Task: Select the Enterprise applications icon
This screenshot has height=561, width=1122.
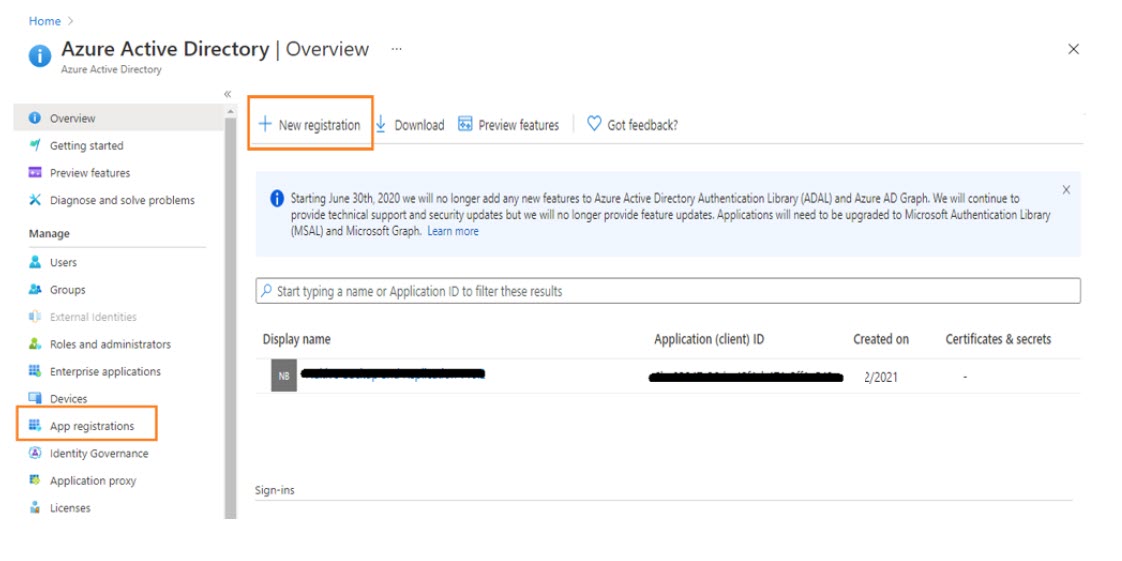Action: (x=35, y=371)
